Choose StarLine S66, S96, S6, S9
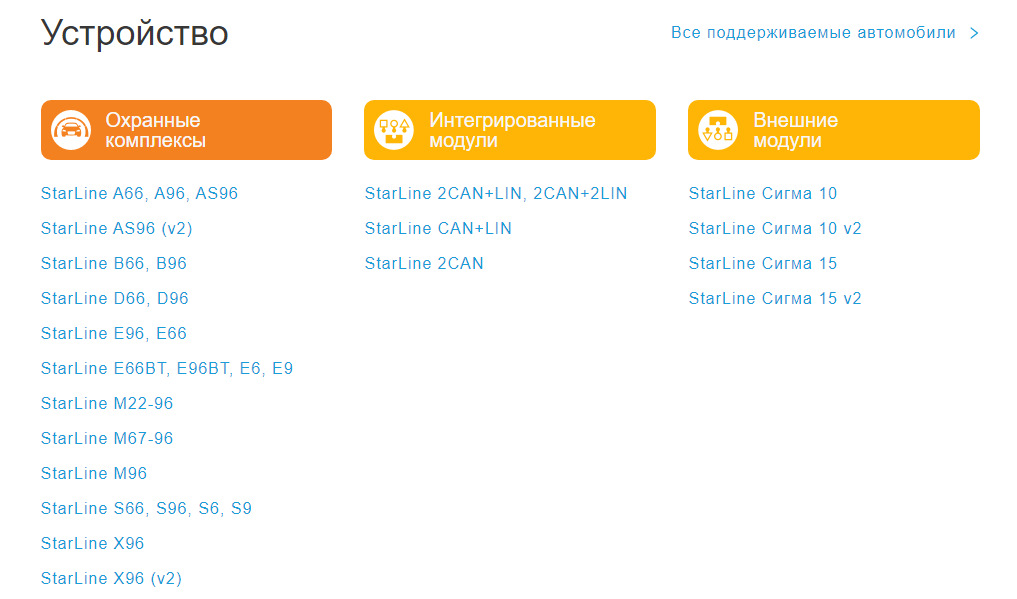Screen dimensions: 1017x599 146,509
